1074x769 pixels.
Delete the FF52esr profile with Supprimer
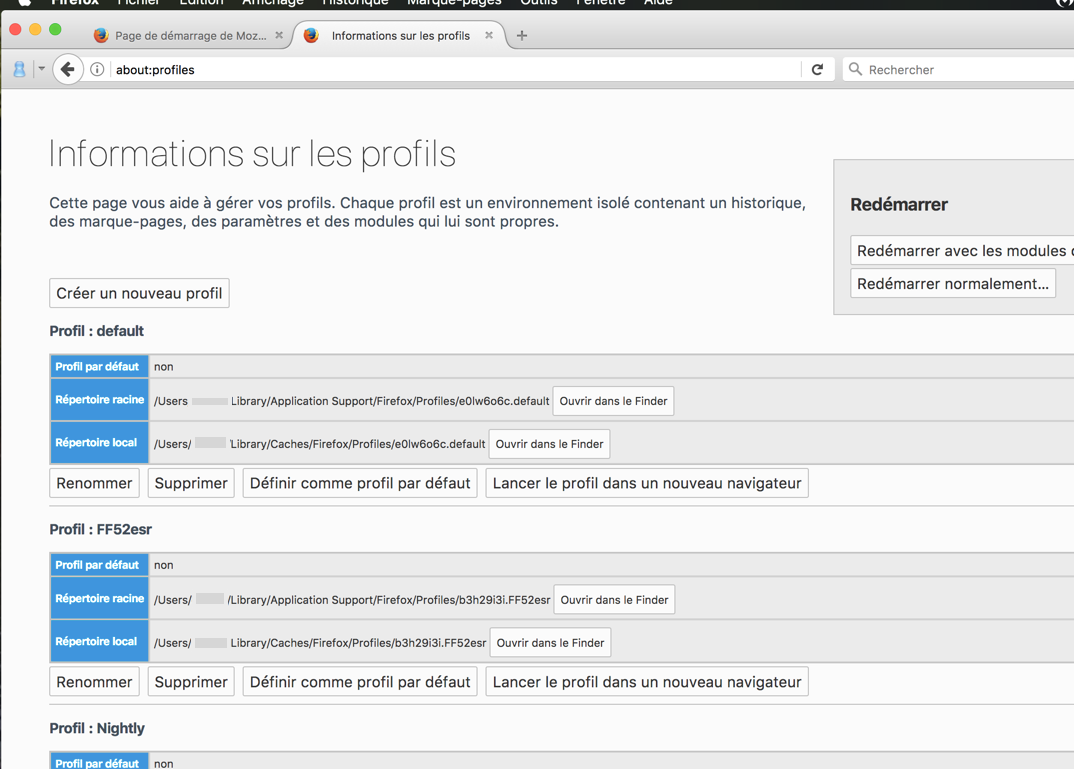191,681
